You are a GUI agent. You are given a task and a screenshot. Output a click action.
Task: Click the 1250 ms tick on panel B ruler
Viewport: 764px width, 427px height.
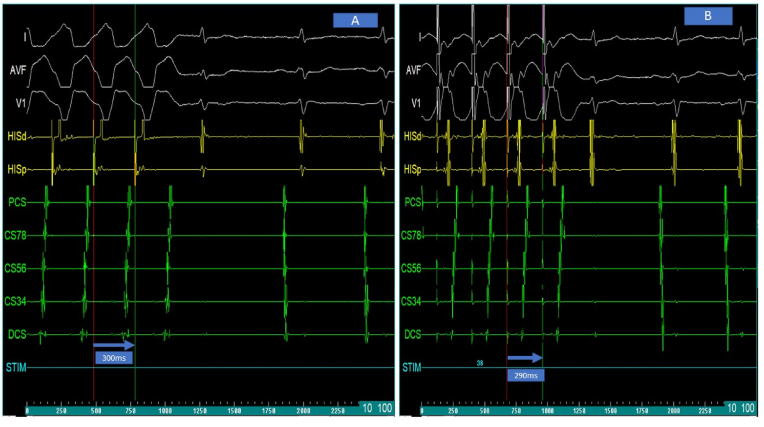pos(579,411)
